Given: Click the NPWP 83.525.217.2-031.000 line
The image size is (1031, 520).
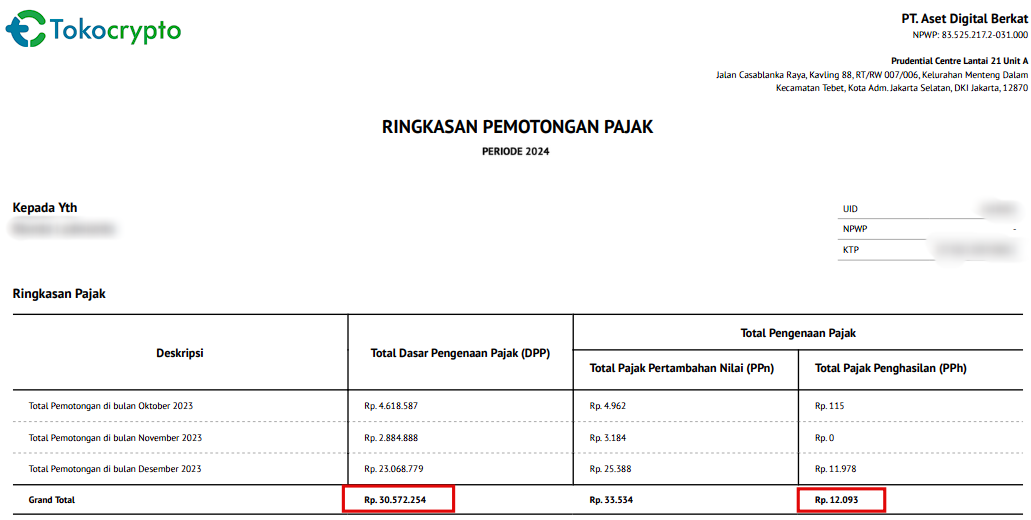Looking at the screenshot, I should (970, 35).
